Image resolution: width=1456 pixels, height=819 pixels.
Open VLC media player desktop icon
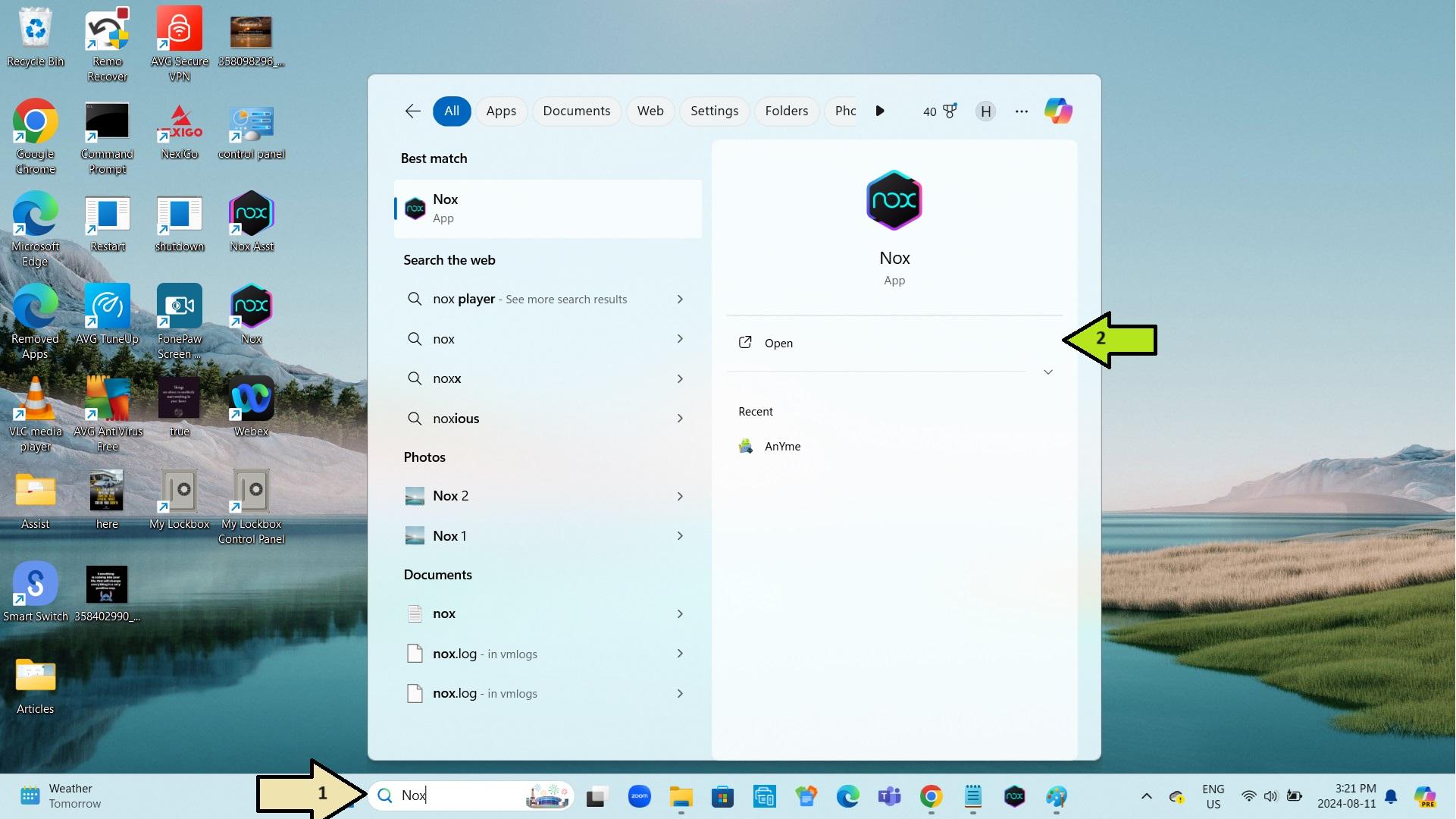tap(36, 414)
